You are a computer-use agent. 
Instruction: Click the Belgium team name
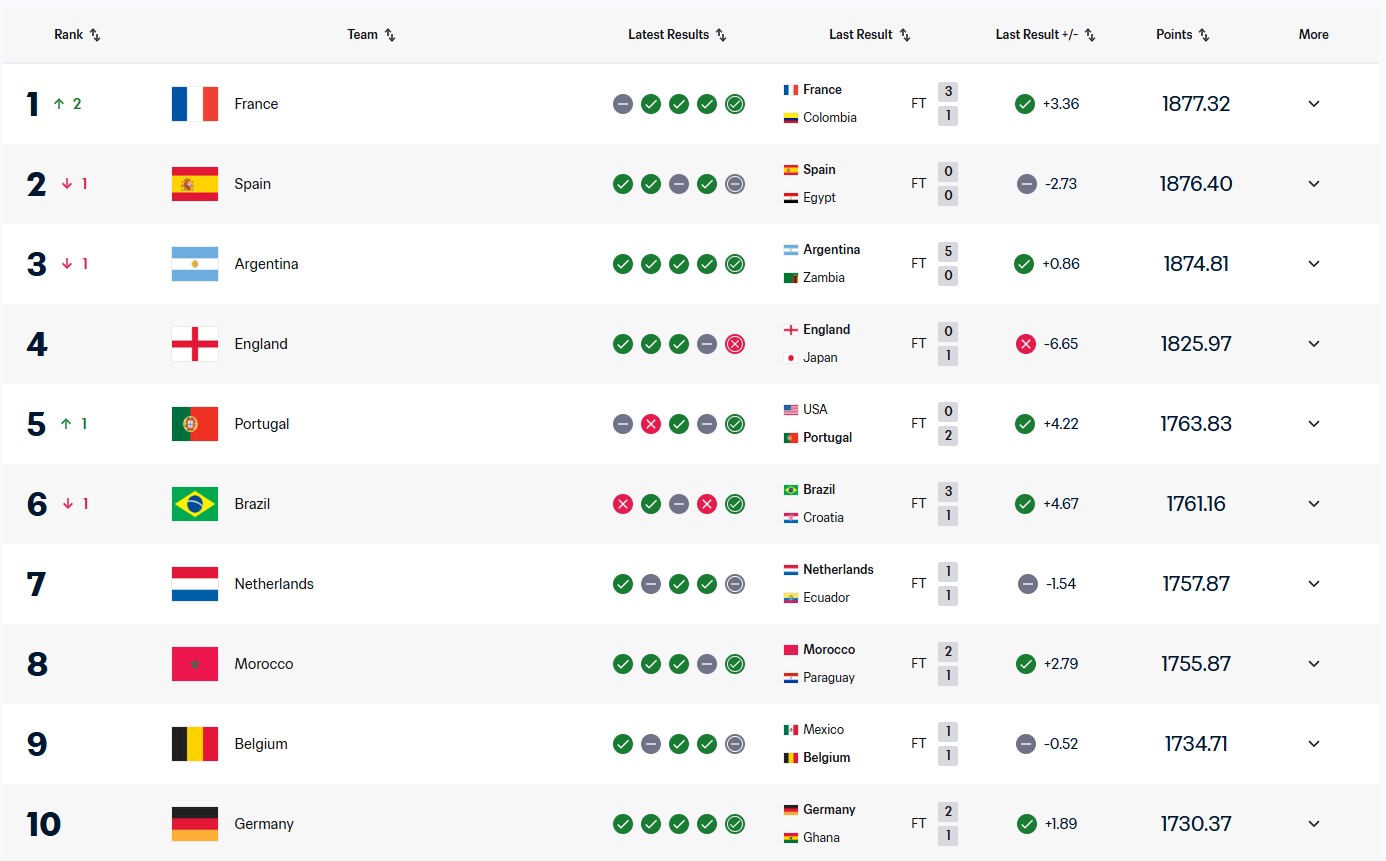coord(261,744)
